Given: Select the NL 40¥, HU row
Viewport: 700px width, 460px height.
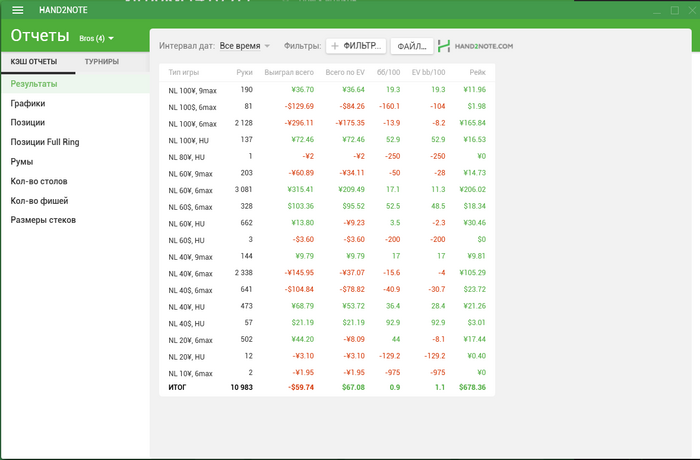Looking at the screenshot, I should click(x=327, y=306).
